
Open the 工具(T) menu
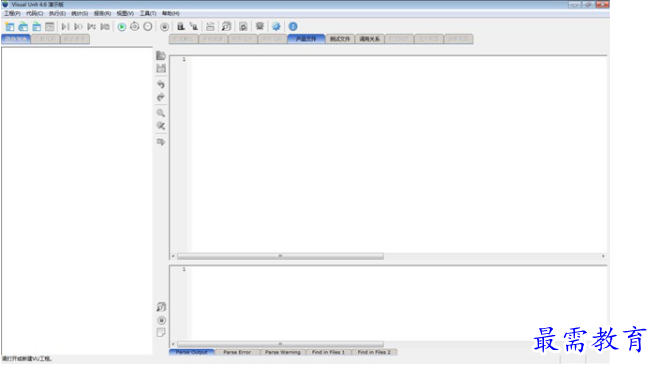pos(148,13)
